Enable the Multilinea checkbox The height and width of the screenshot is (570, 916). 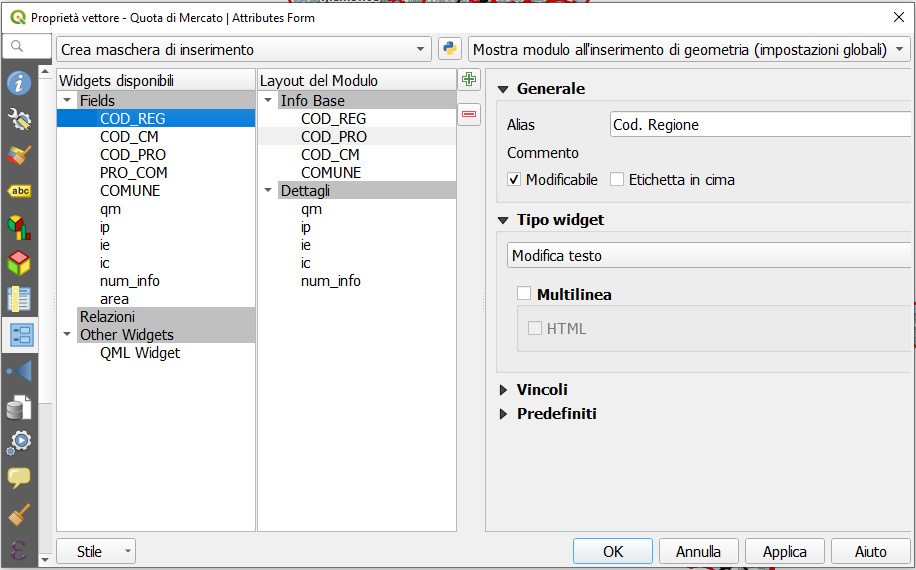click(524, 293)
